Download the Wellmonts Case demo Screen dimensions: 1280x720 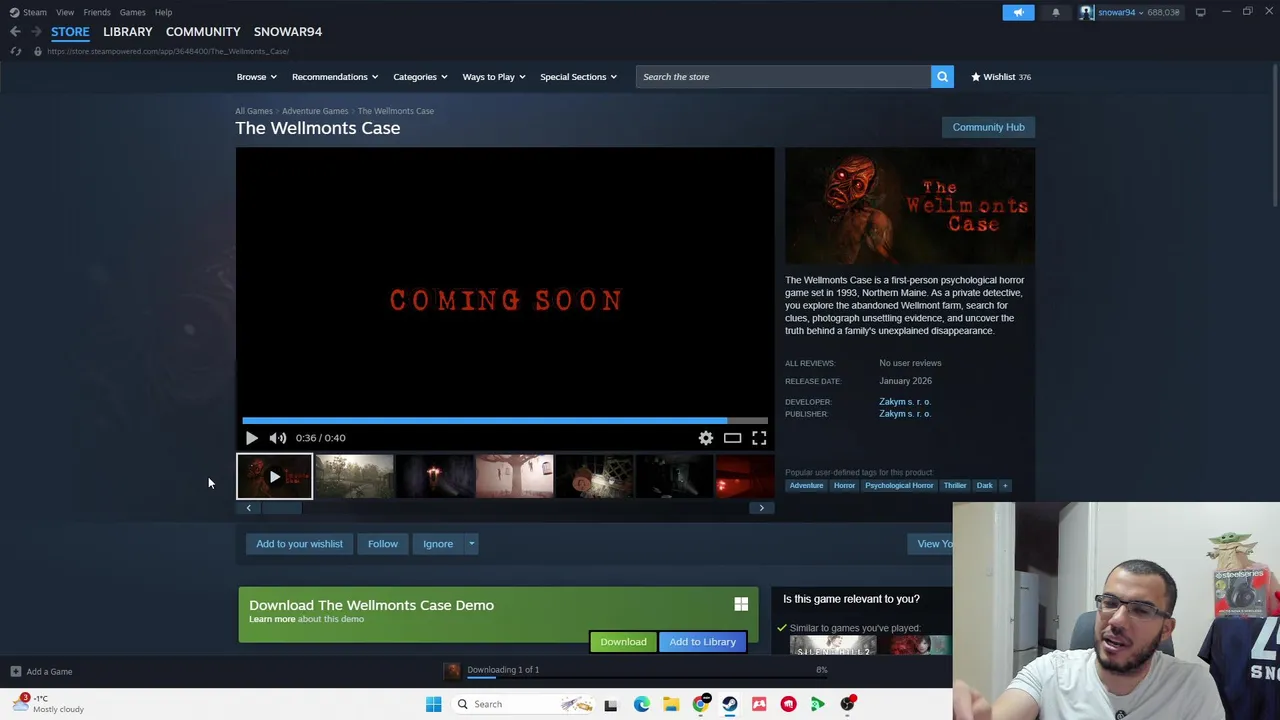point(623,642)
